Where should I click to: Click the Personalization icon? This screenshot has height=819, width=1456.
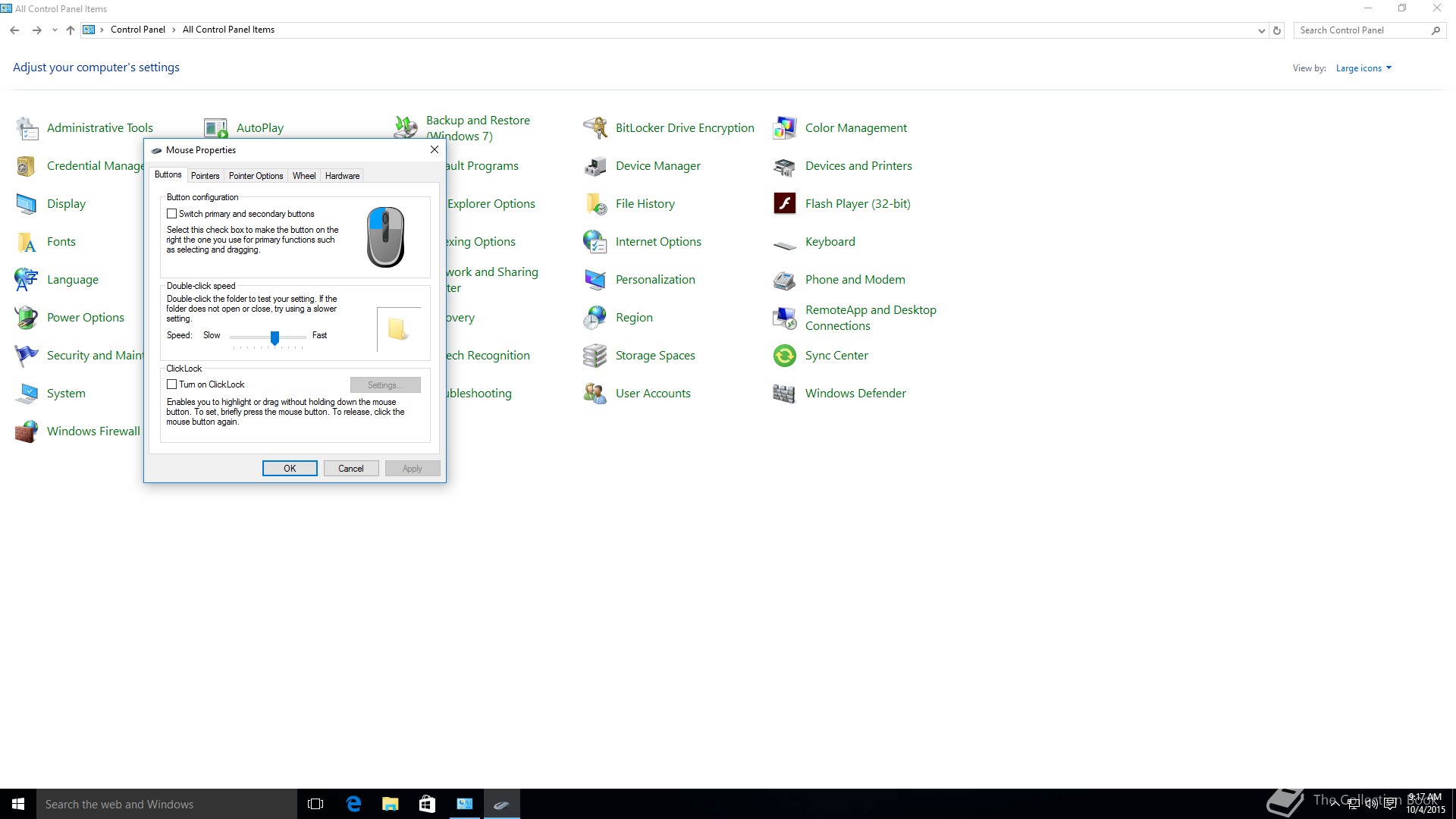pyautogui.click(x=595, y=280)
